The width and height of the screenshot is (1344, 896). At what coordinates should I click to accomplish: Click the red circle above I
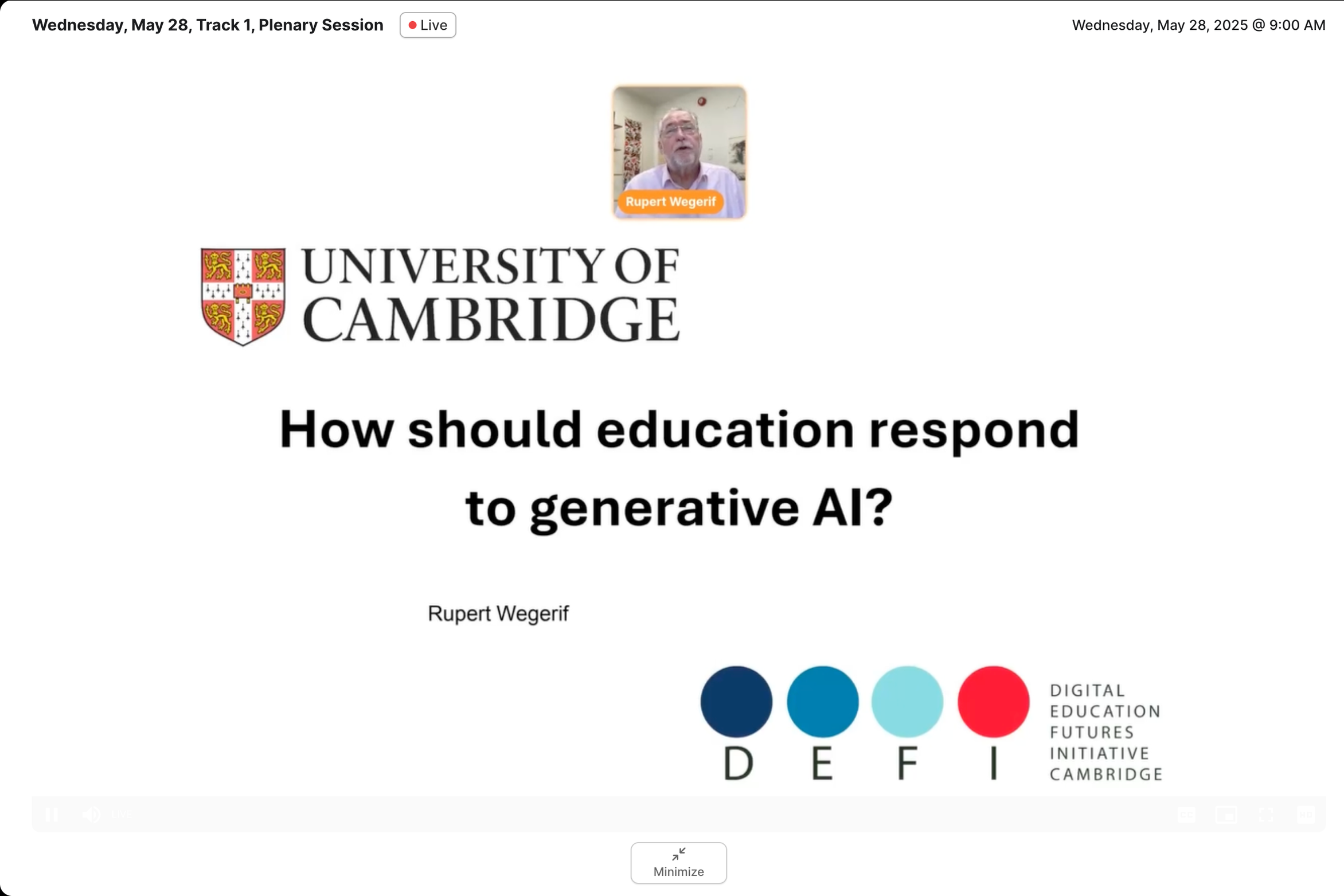pos(993,702)
